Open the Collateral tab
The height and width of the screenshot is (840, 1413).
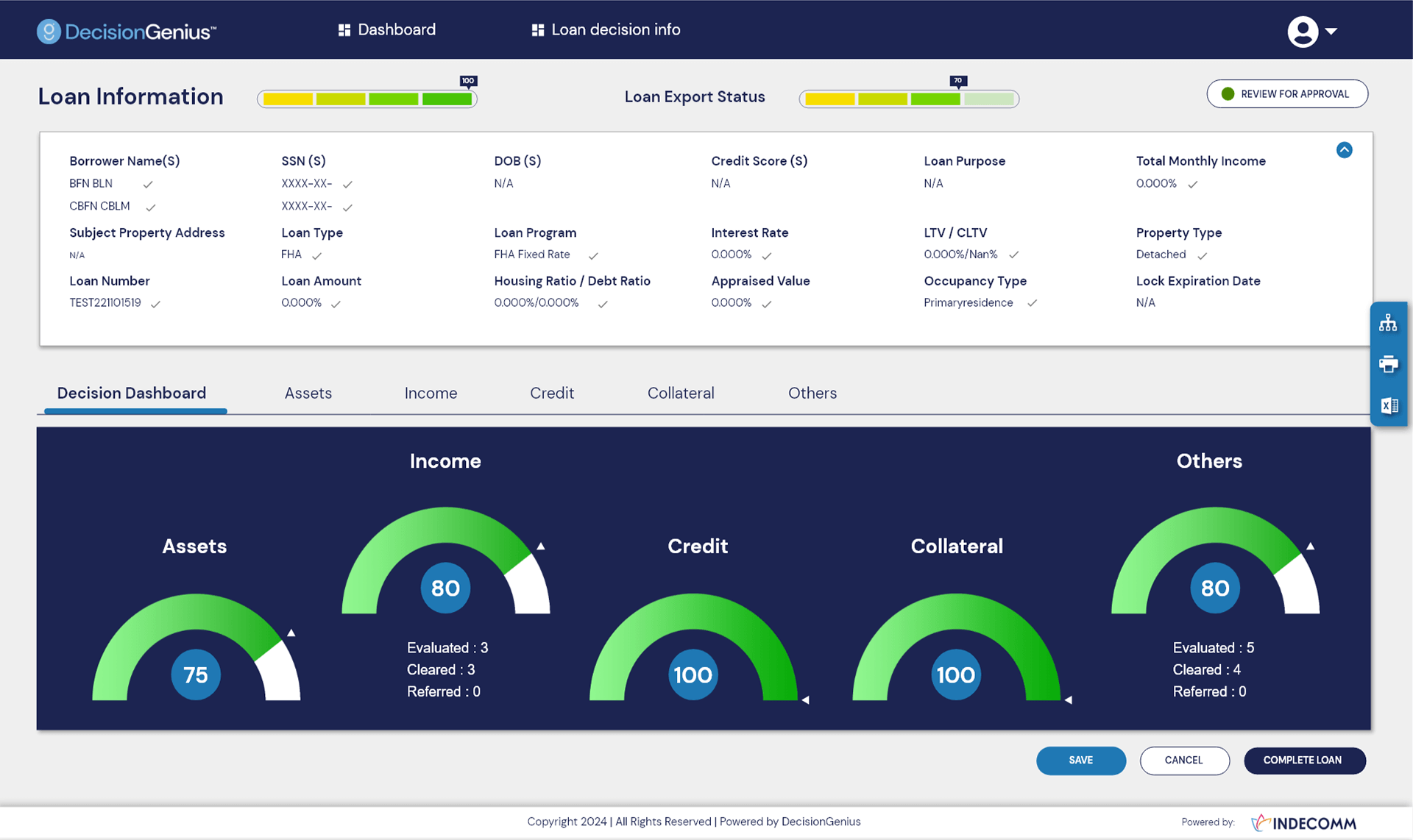681,393
